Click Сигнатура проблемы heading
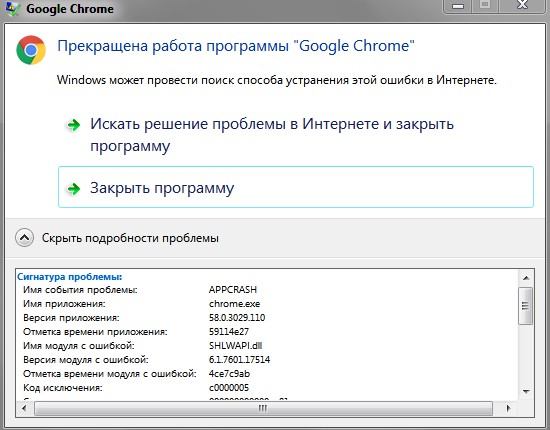Image resolution: width=550 pixels, height=430 pixels. pos(69,277)
